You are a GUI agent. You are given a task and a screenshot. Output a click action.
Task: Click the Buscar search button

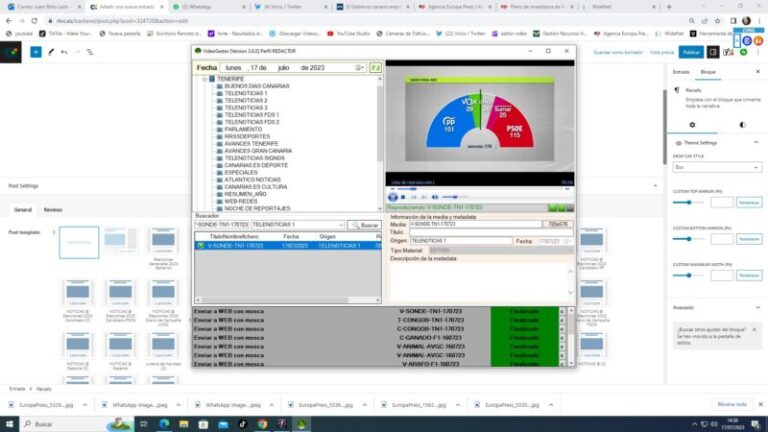(x=366, y=225)
